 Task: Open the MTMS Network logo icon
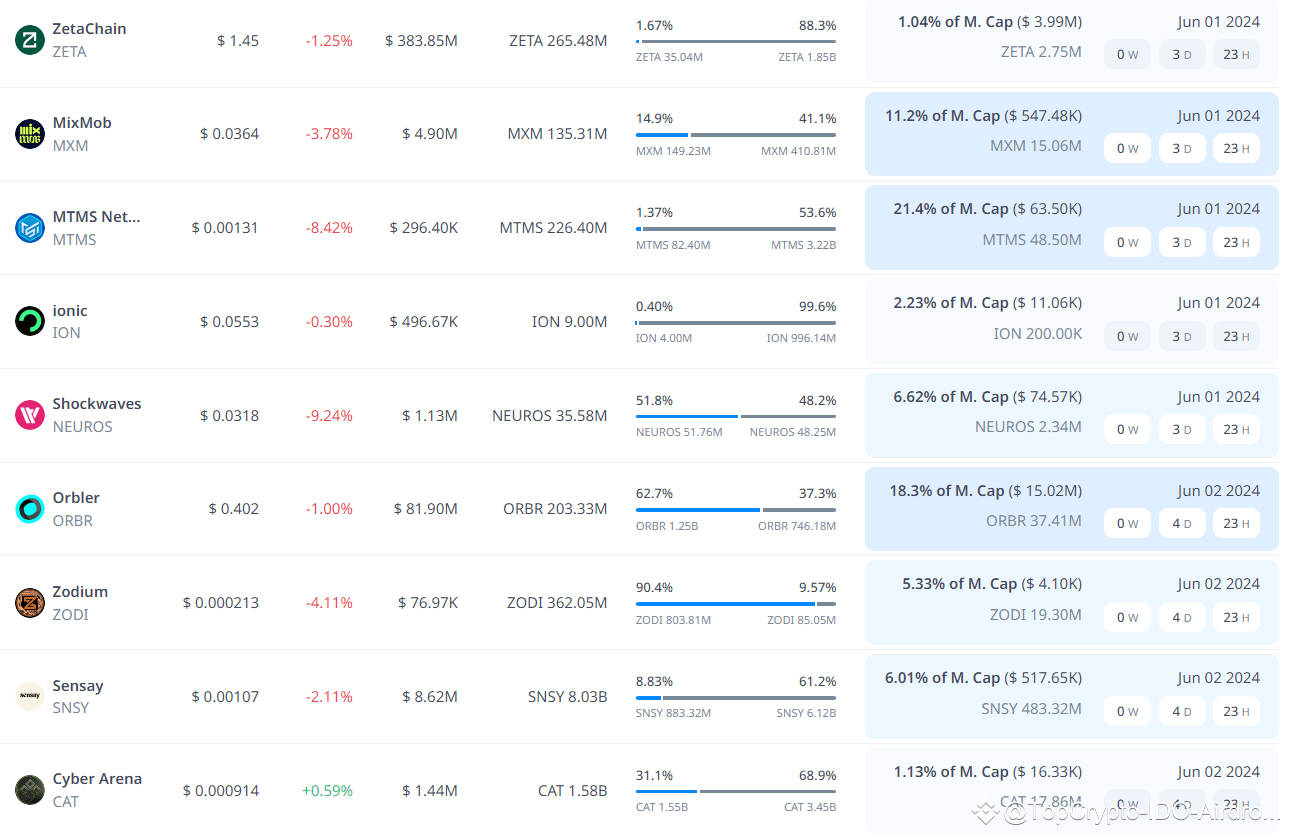tap(30, 228)
